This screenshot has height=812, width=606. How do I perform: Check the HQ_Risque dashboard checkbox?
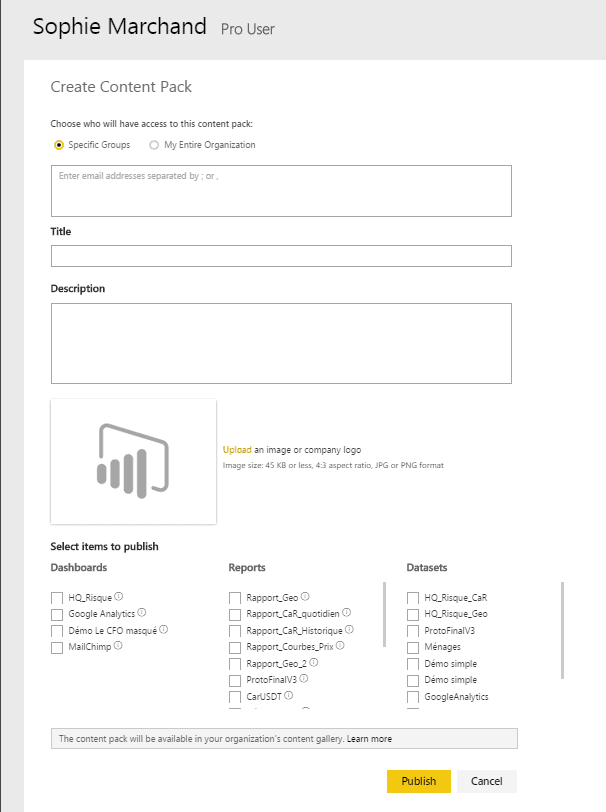point(57,598)
